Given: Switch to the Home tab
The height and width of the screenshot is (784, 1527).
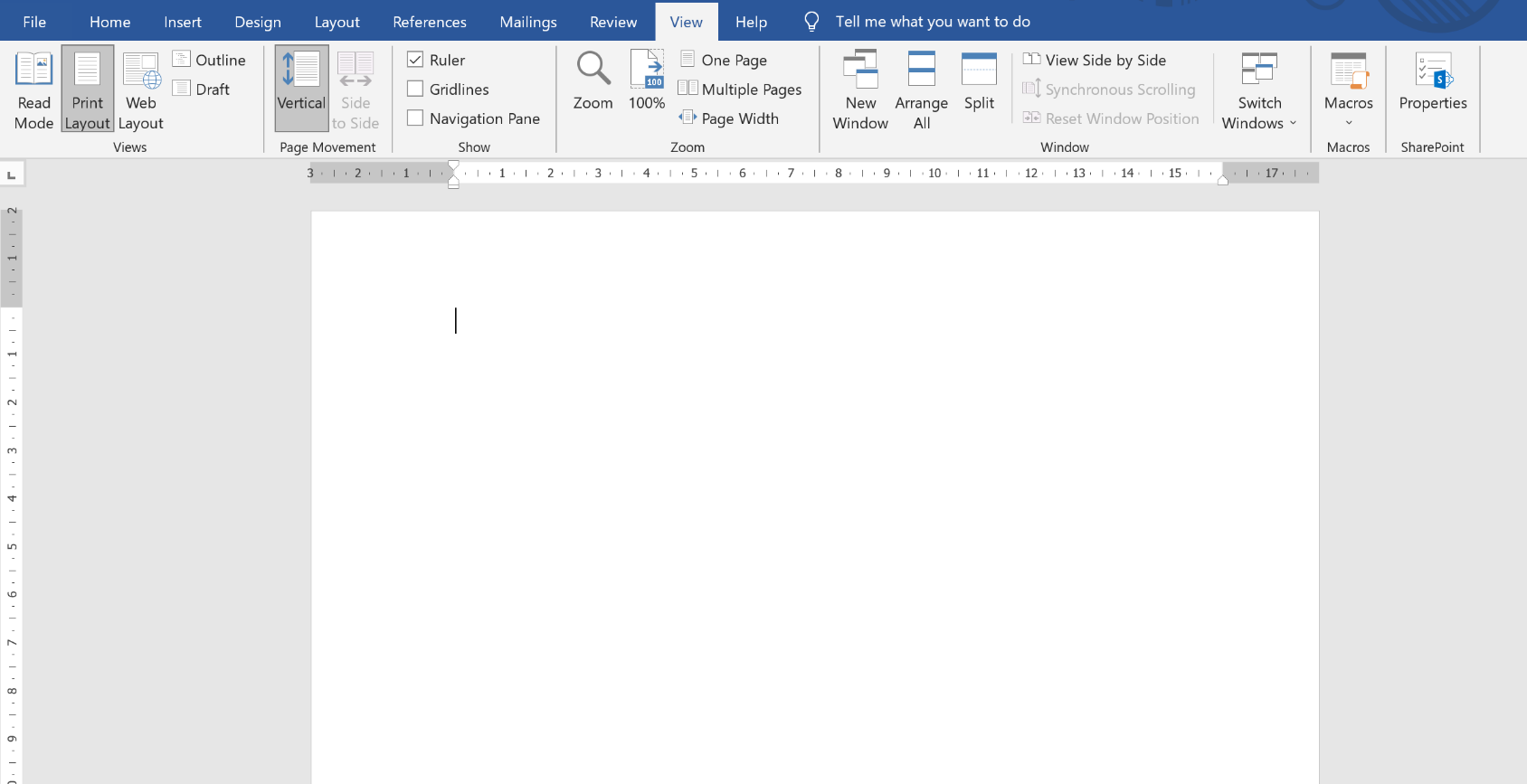Looking at the screenshot, I should point(110,22).
